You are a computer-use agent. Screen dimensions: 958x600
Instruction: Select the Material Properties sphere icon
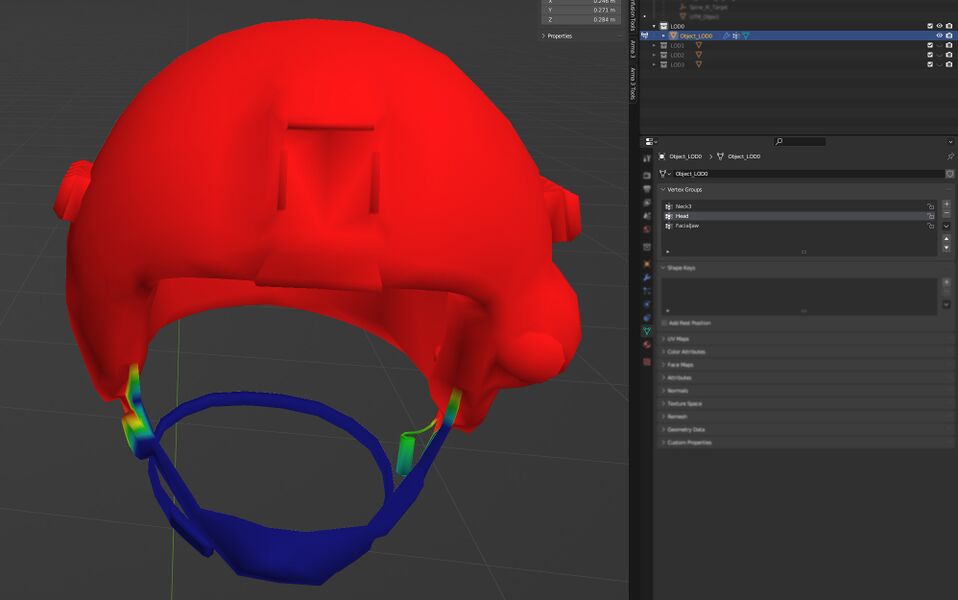(x=649, y=343)
